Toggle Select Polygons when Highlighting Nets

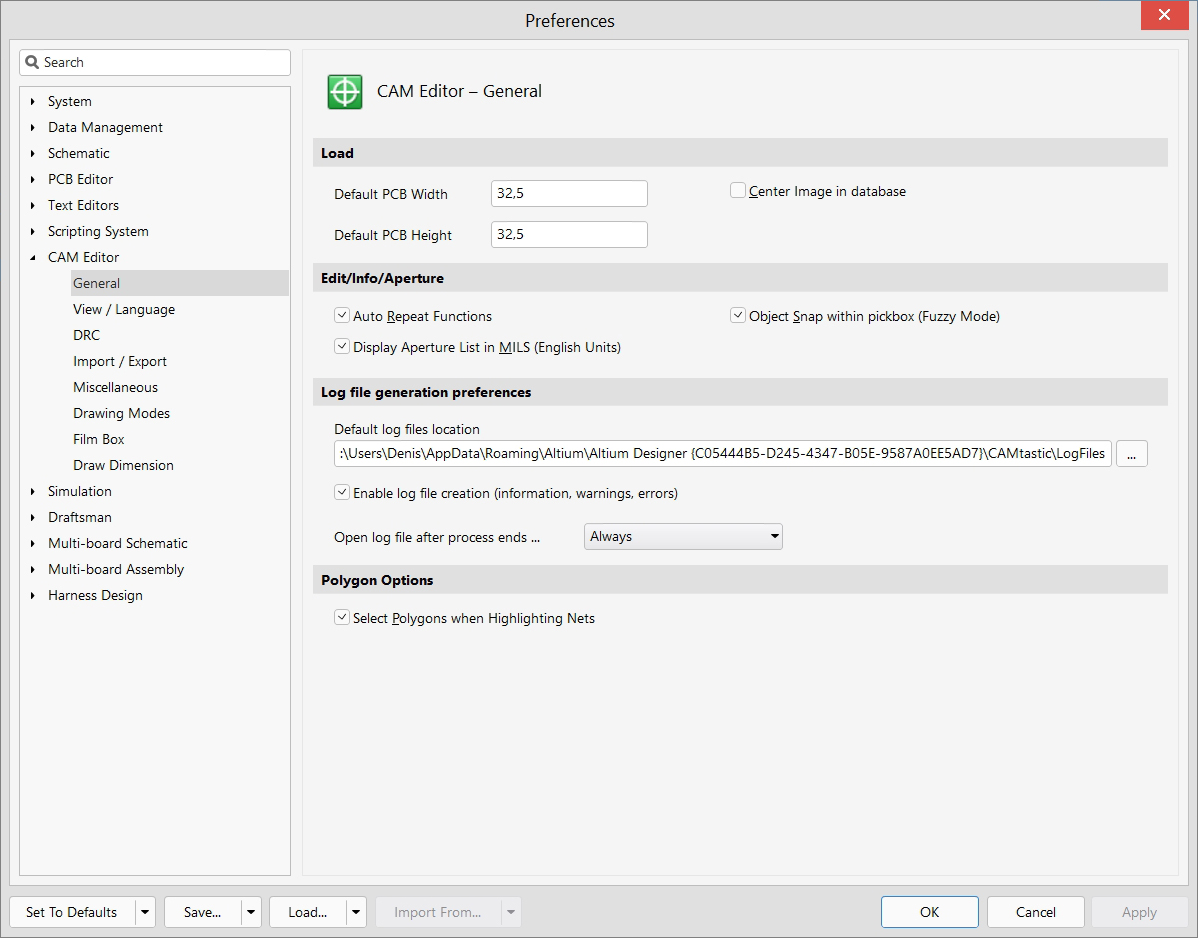(342, 617)
